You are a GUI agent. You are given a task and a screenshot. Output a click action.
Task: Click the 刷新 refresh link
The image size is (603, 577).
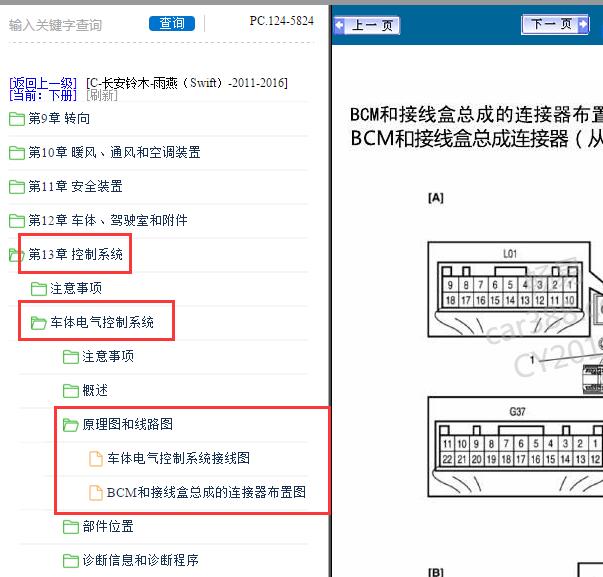click(102, 95)
